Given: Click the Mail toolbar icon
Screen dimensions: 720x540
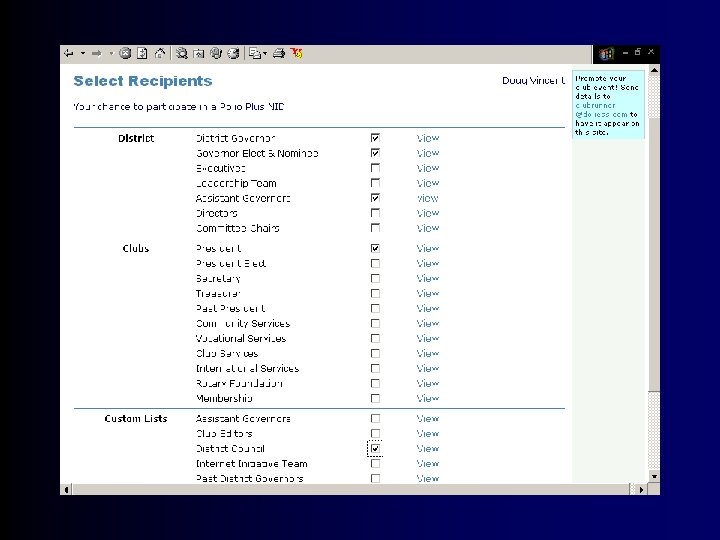Looking at the screenshot, I should [255, 54].
